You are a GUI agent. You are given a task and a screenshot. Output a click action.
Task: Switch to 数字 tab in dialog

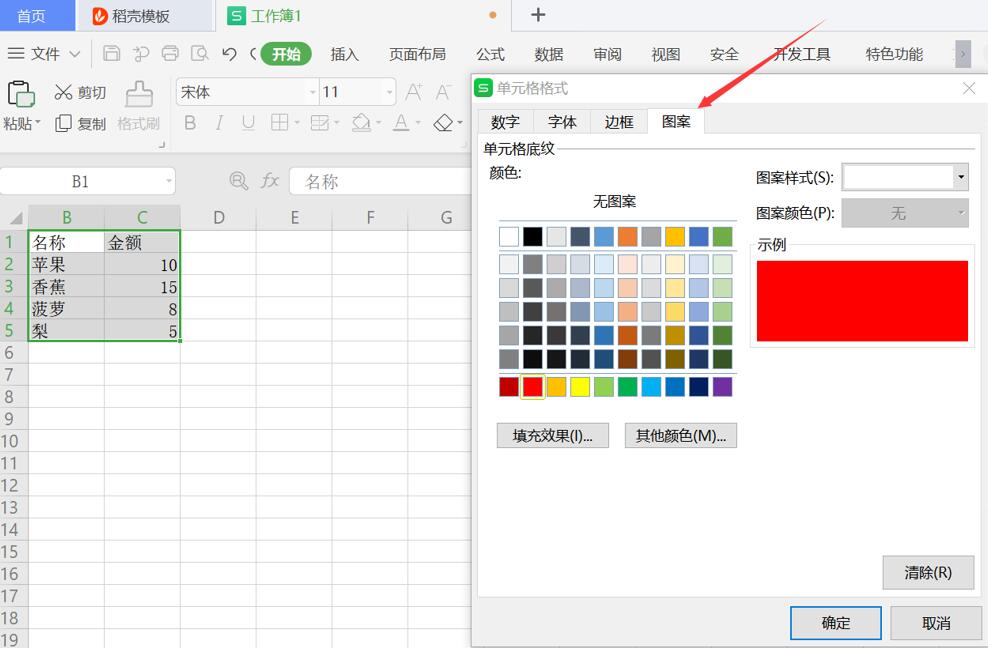click(x=505, y=121)
